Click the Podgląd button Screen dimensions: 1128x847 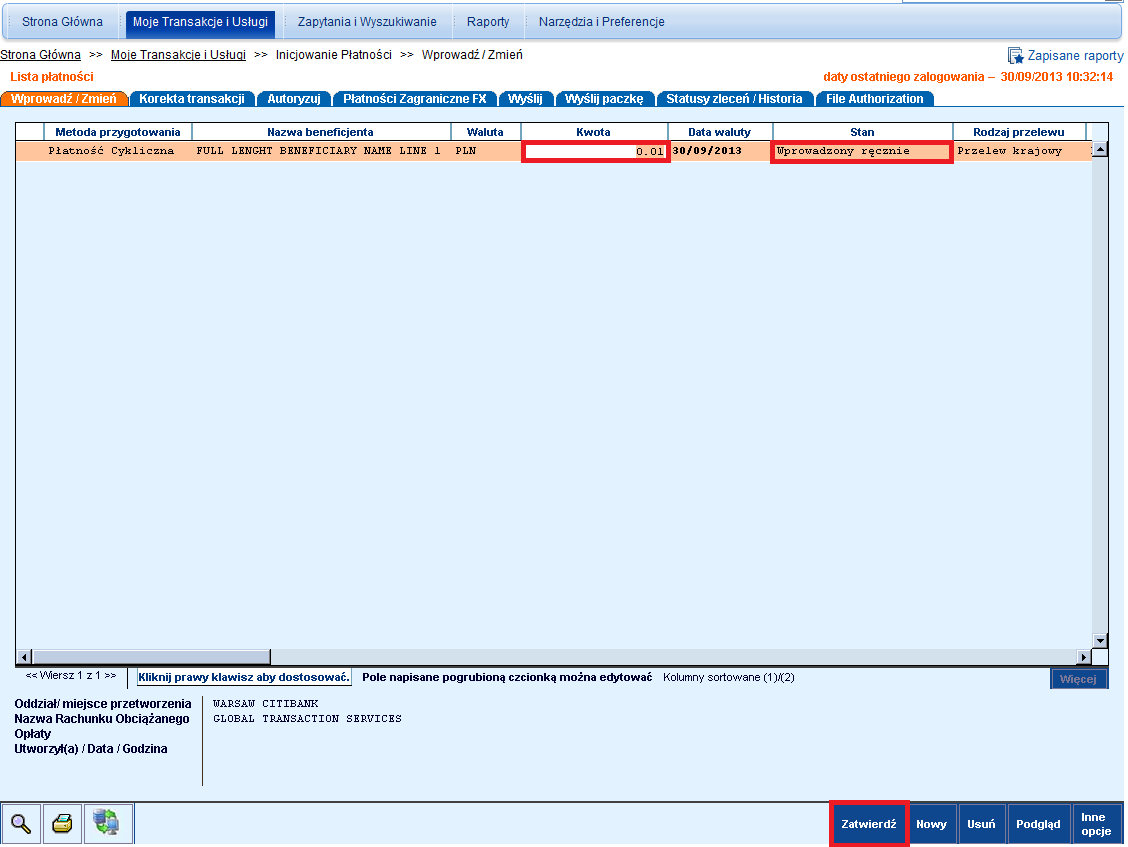click(1038, 824)
